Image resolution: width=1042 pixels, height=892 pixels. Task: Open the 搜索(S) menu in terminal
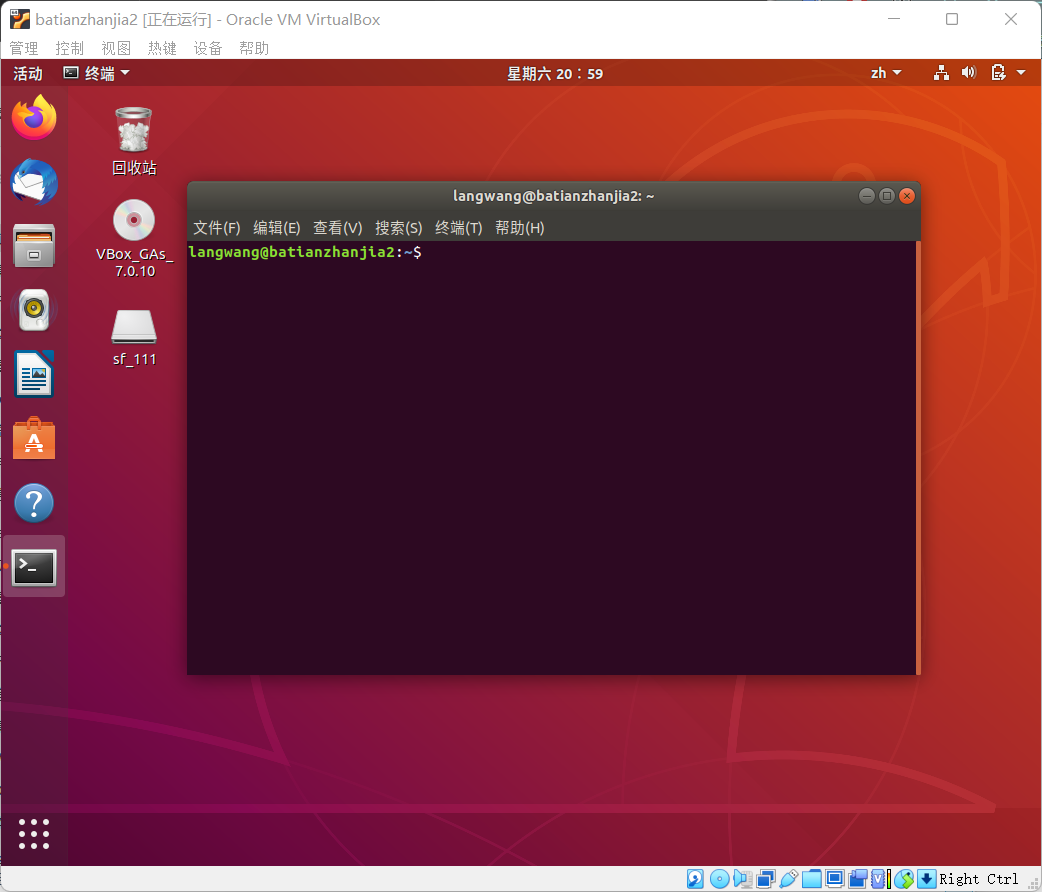pos(399,228)
